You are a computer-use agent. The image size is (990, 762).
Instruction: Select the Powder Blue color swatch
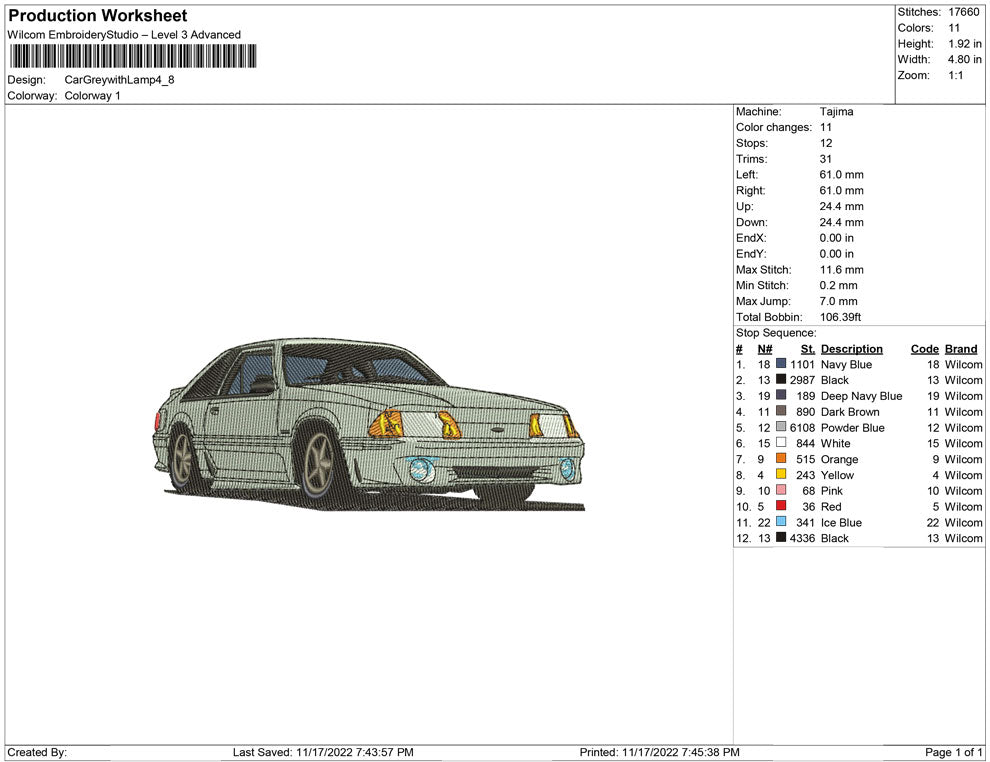click(x=781, y=428)
